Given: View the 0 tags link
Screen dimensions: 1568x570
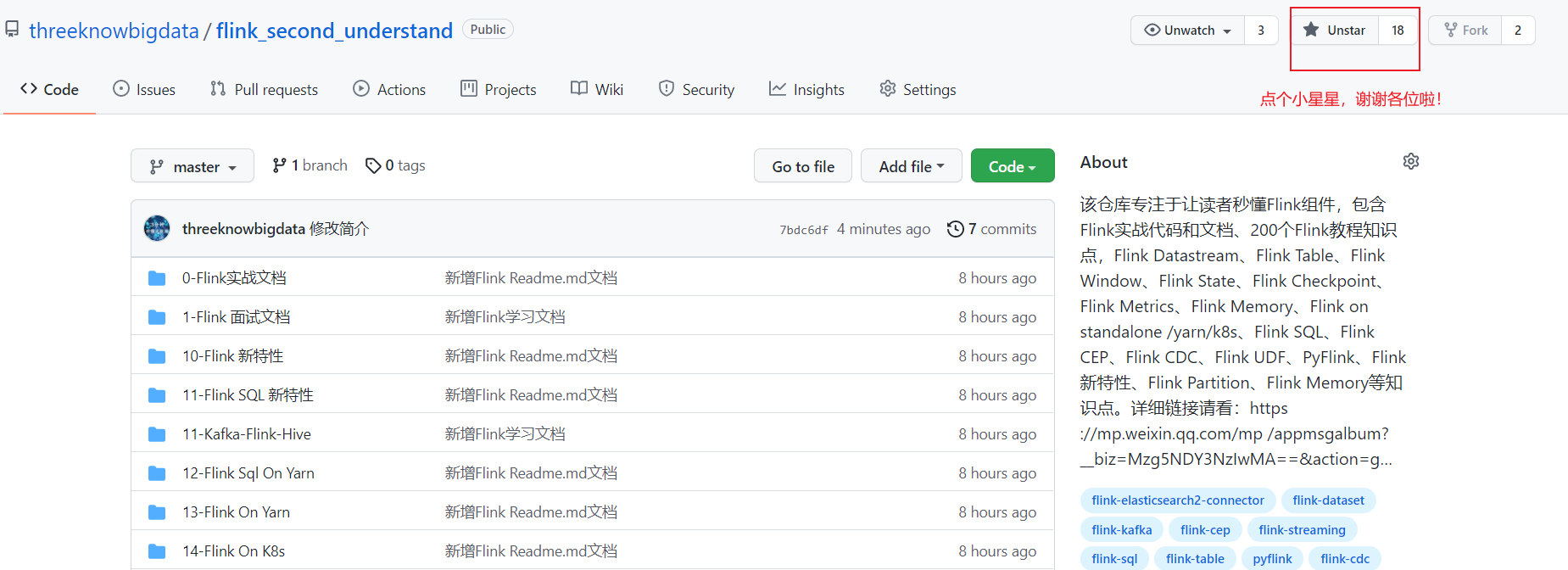Looking at the screenshot, I should [x=395, y=165].
